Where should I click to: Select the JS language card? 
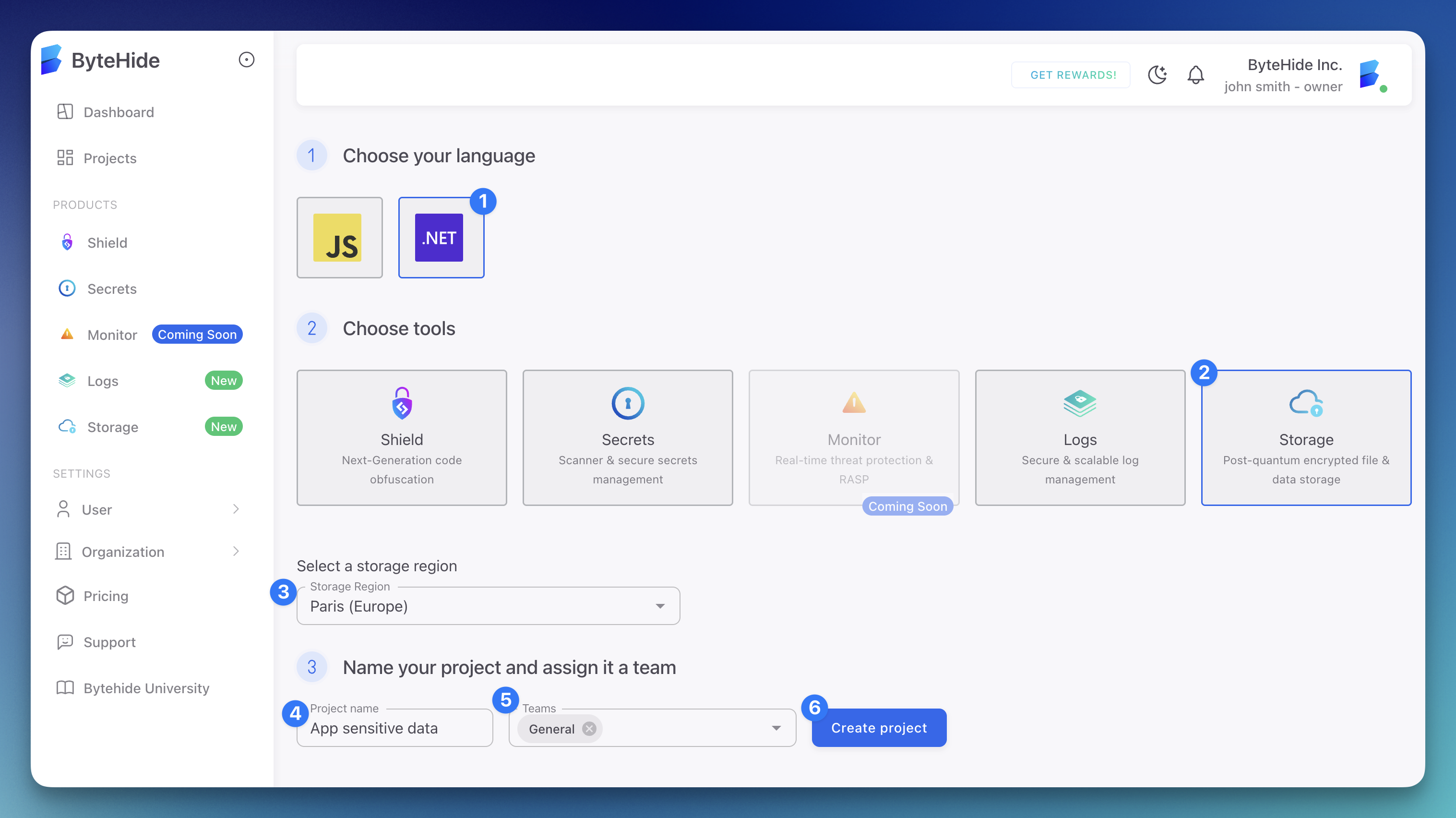(x=339, y=238)
